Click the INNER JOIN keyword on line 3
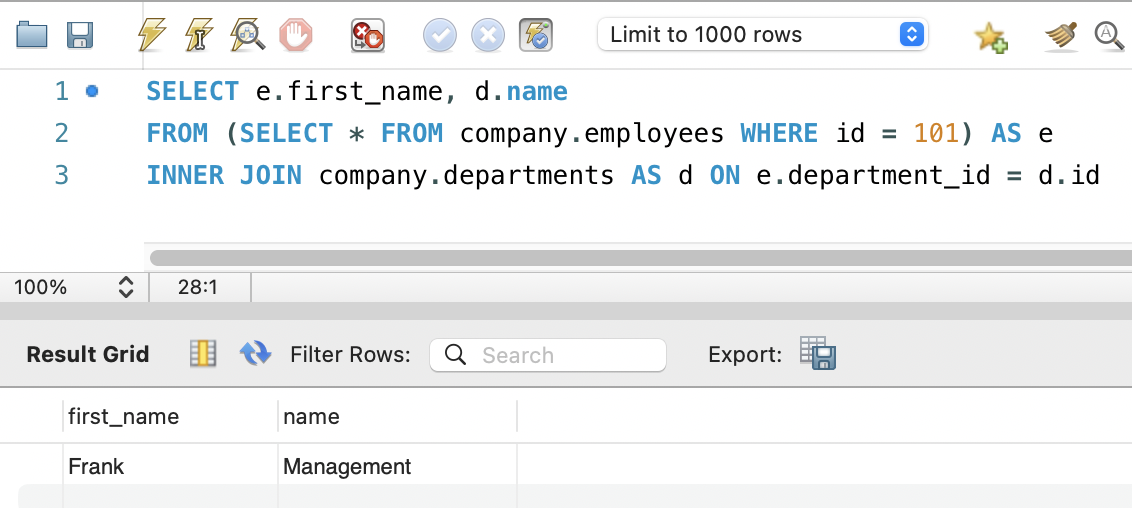Screen dimensions: 1132x508 click(225, 175)
